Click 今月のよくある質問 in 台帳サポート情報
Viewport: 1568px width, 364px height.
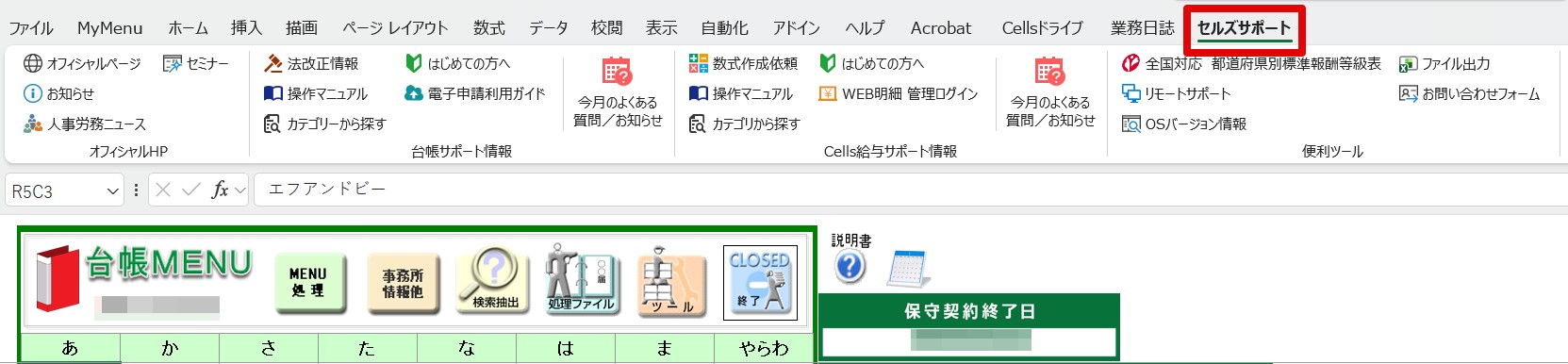(x=618, y=91)
